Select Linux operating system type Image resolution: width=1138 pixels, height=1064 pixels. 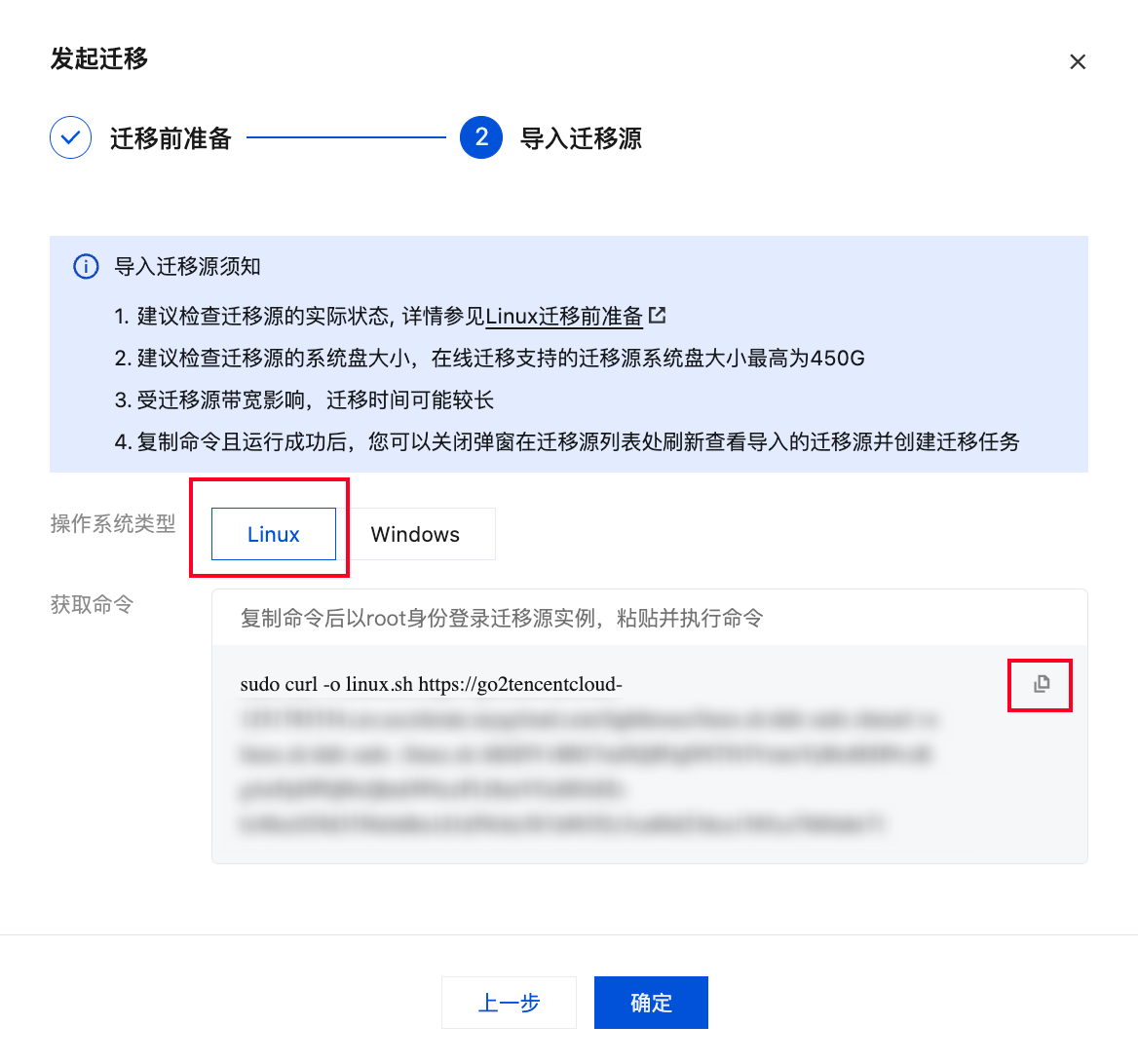[x=274, y=534]
